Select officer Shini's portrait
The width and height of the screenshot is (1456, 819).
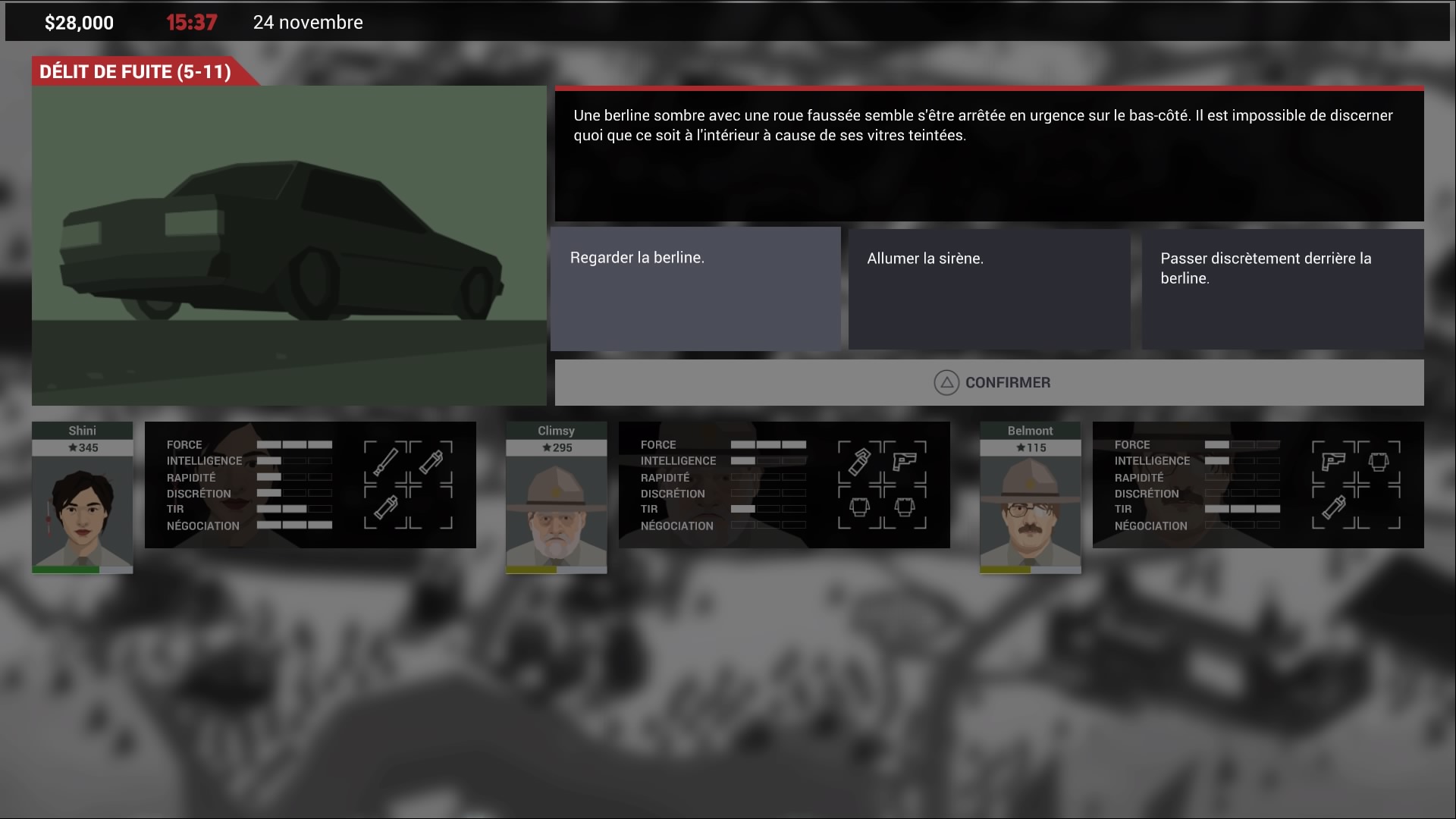[82, 510]
